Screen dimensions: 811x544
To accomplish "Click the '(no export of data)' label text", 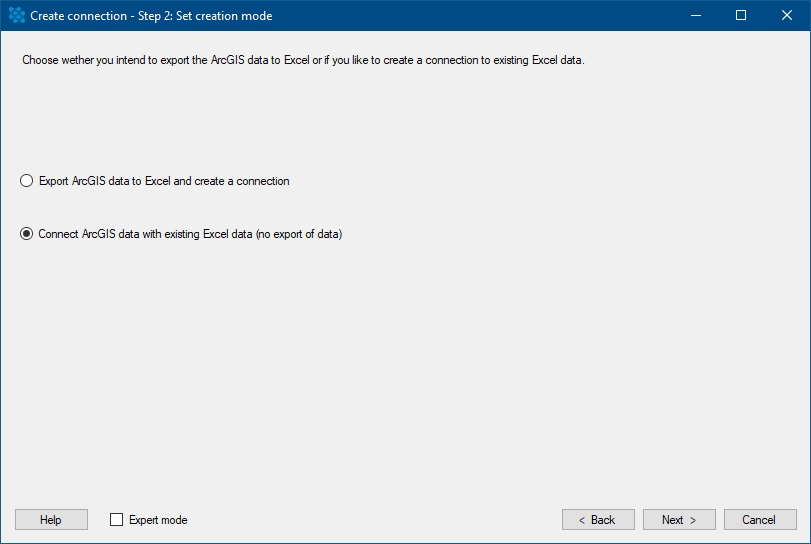I will click(299, 234).
